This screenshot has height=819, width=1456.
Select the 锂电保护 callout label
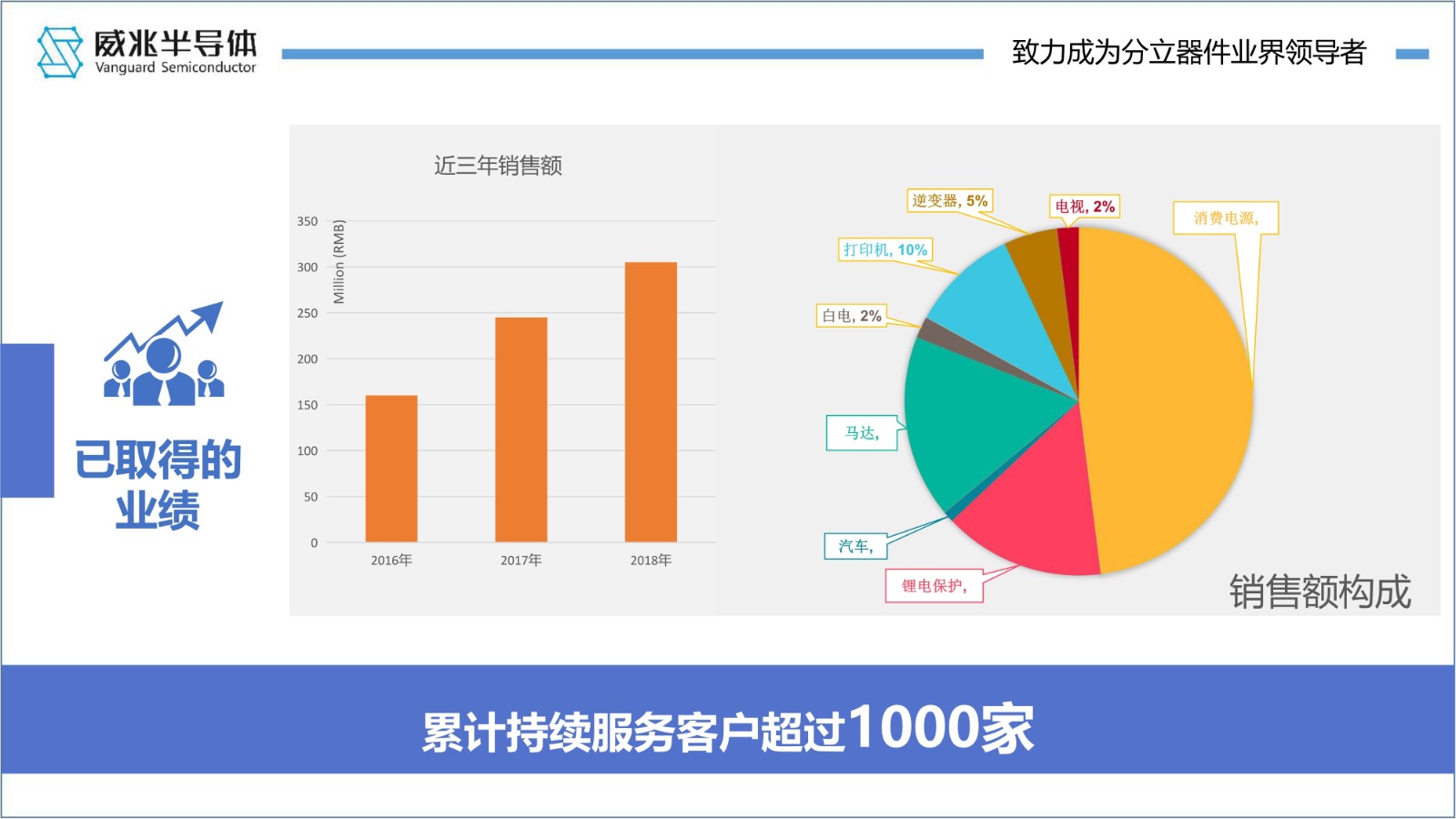pyautogui.click(x=934, y=586)
